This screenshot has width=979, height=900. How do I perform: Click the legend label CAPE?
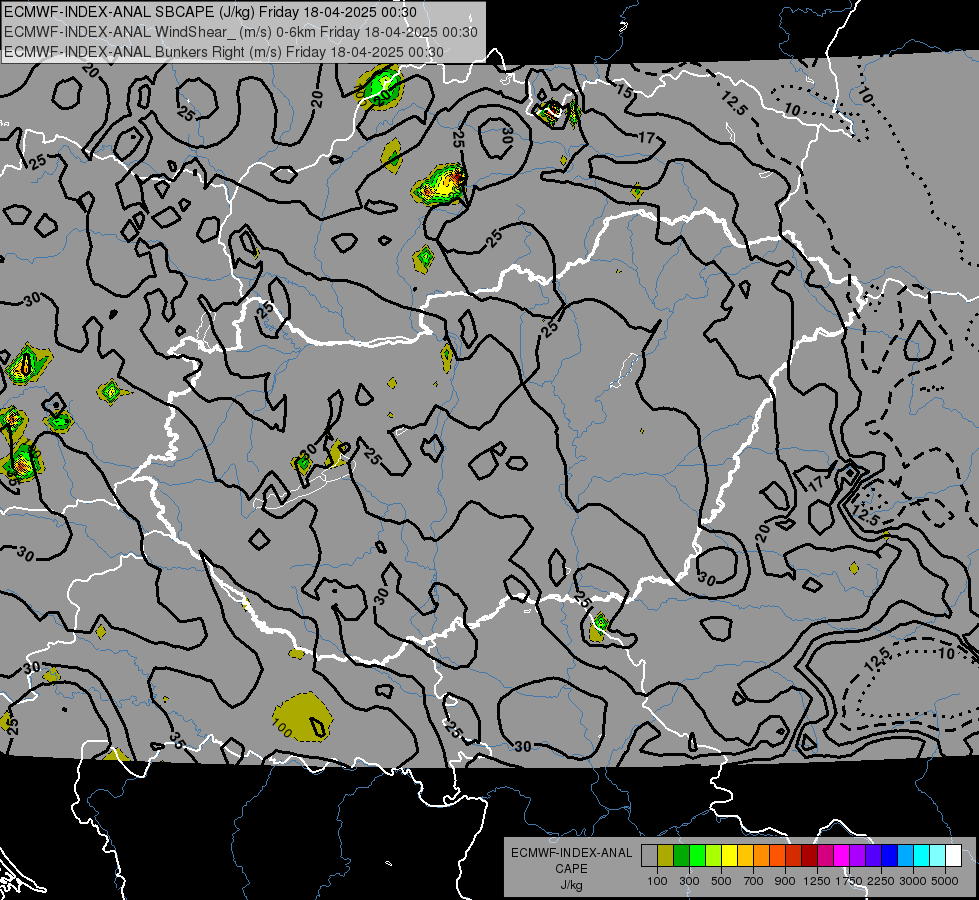pyautogui.click(x=572, y=869)
